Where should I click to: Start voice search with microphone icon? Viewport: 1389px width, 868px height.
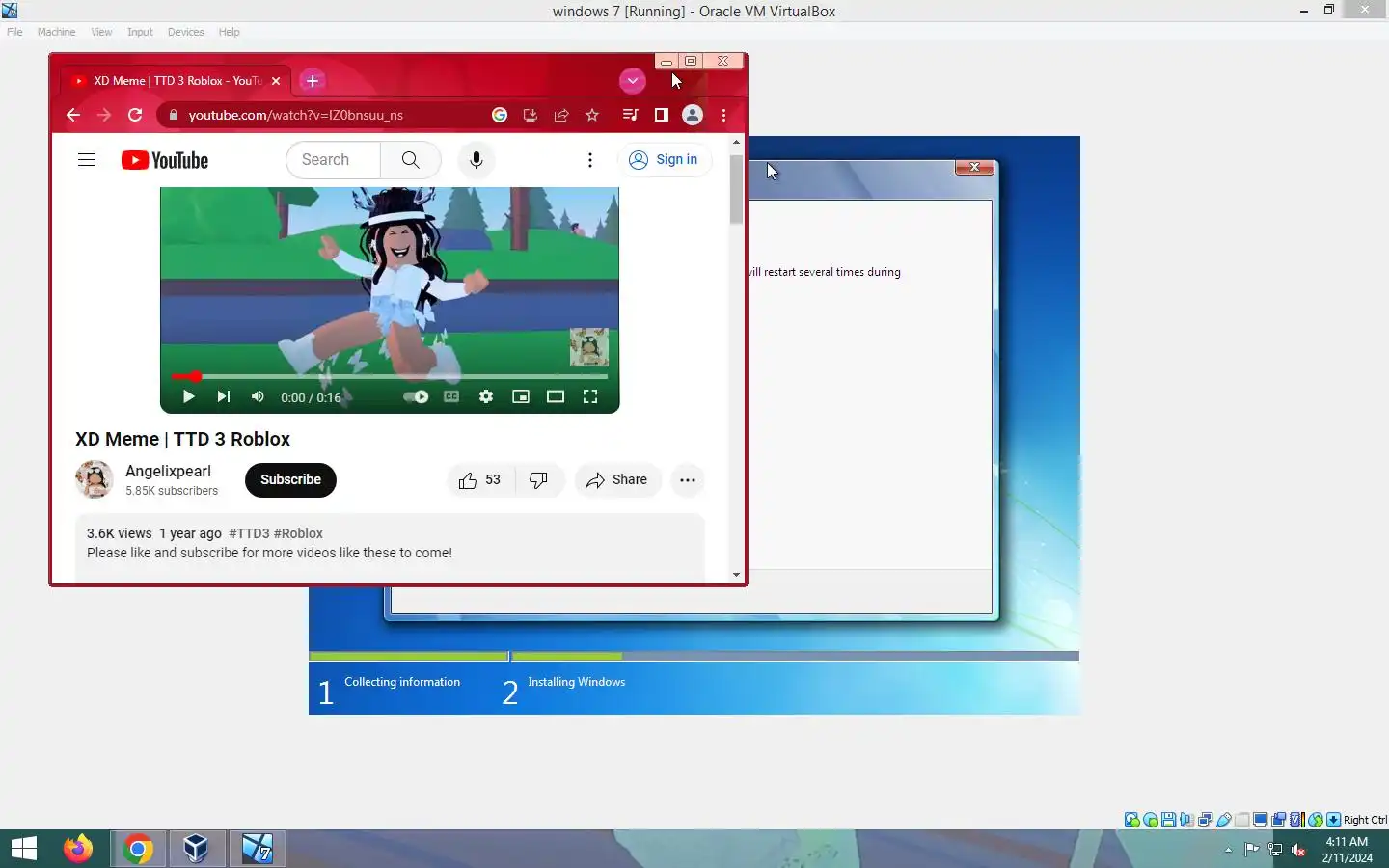click(476, 160)
